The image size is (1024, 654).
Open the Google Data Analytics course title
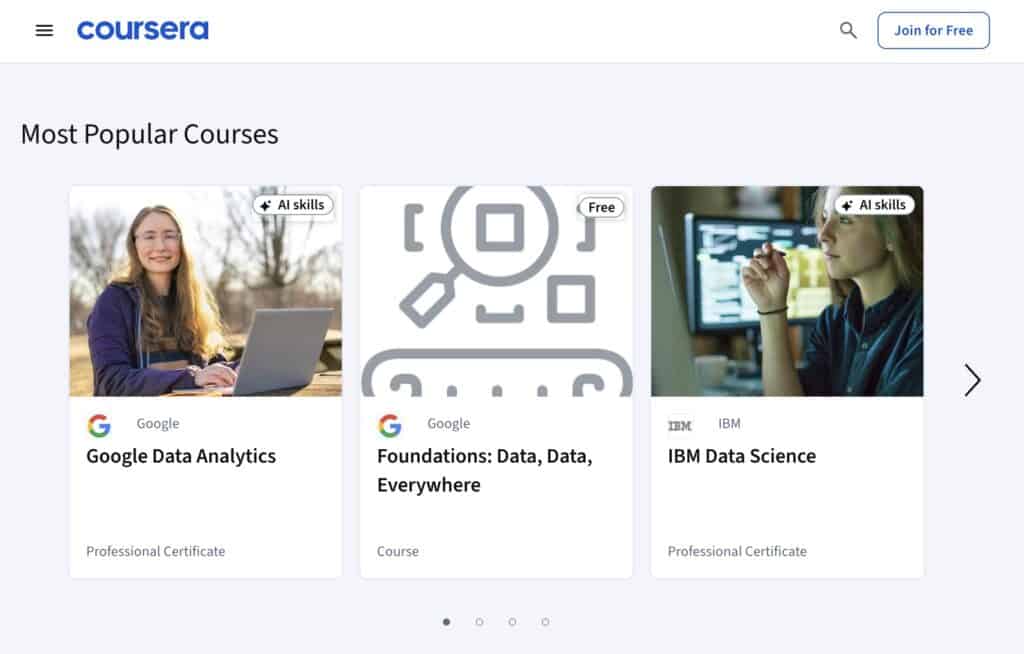coord(181,456)
